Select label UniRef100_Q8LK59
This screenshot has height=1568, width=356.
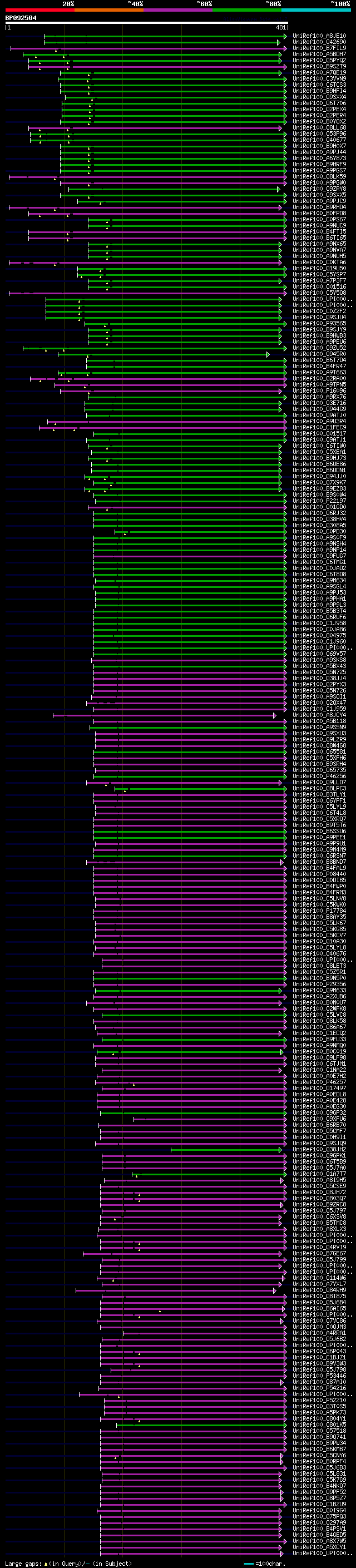coord(319,176)
